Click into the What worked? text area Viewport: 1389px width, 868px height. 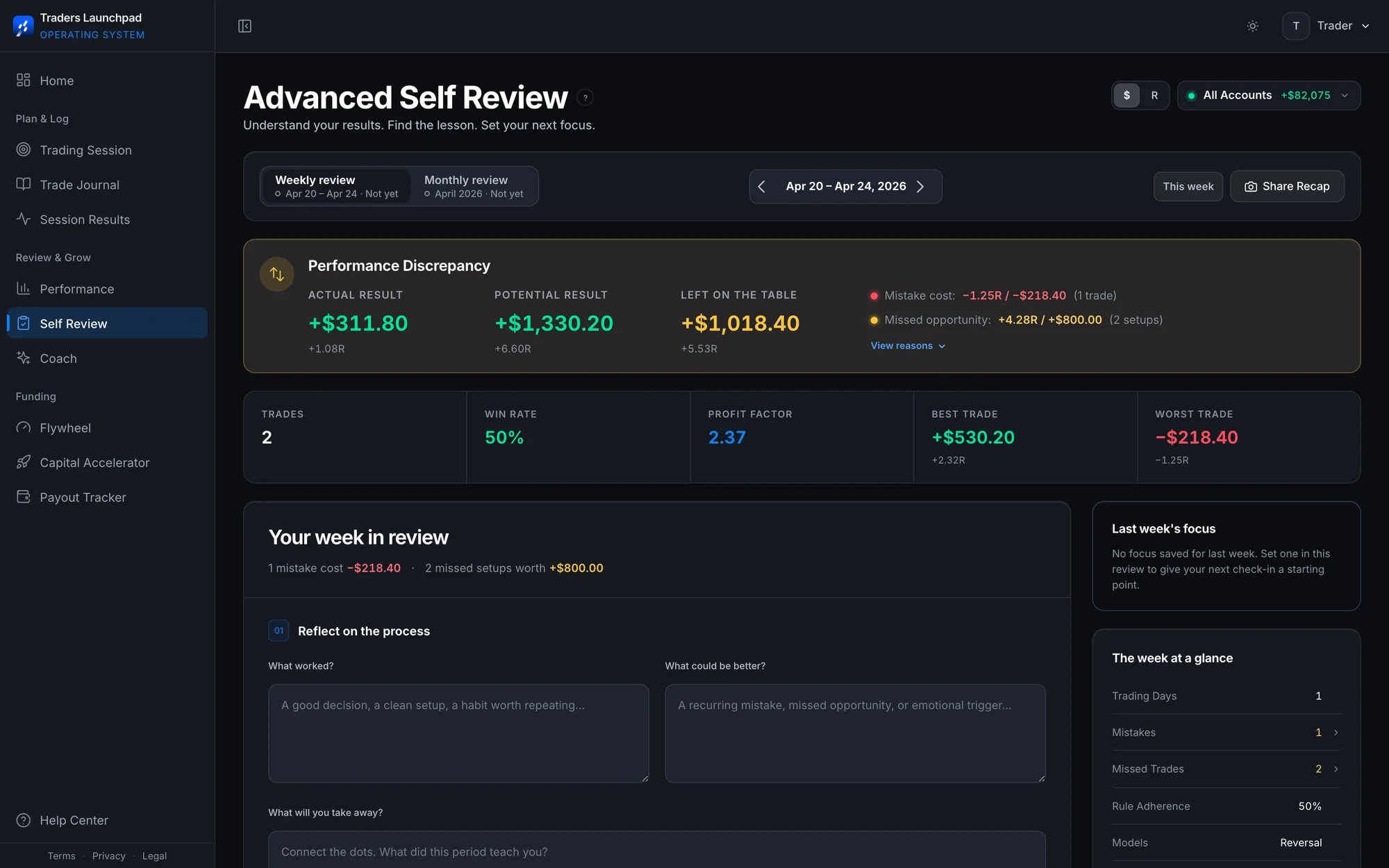click(458, 733)
